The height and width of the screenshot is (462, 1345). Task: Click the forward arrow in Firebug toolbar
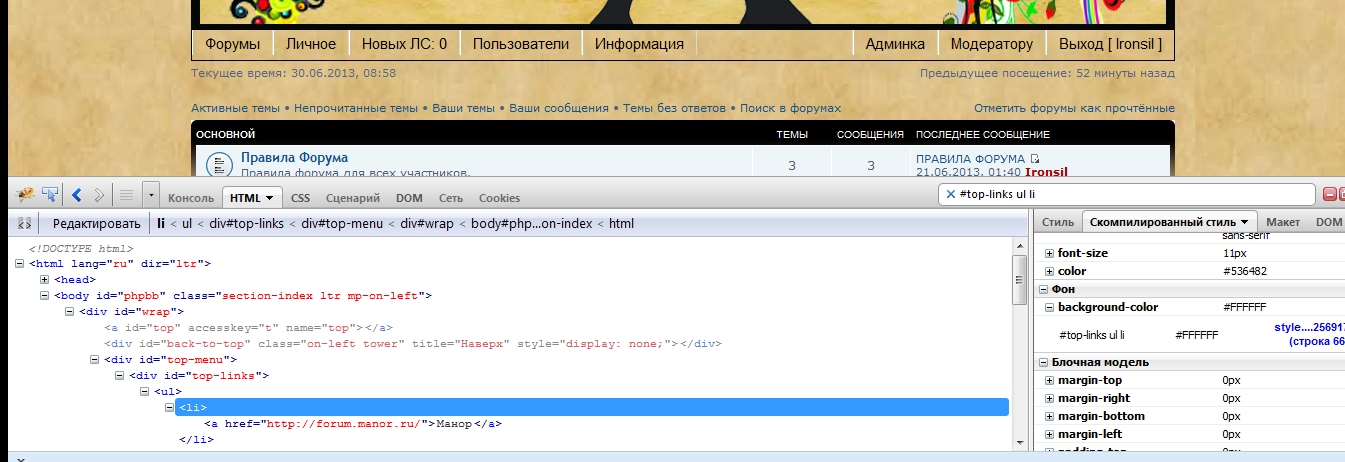coord(99,194)
